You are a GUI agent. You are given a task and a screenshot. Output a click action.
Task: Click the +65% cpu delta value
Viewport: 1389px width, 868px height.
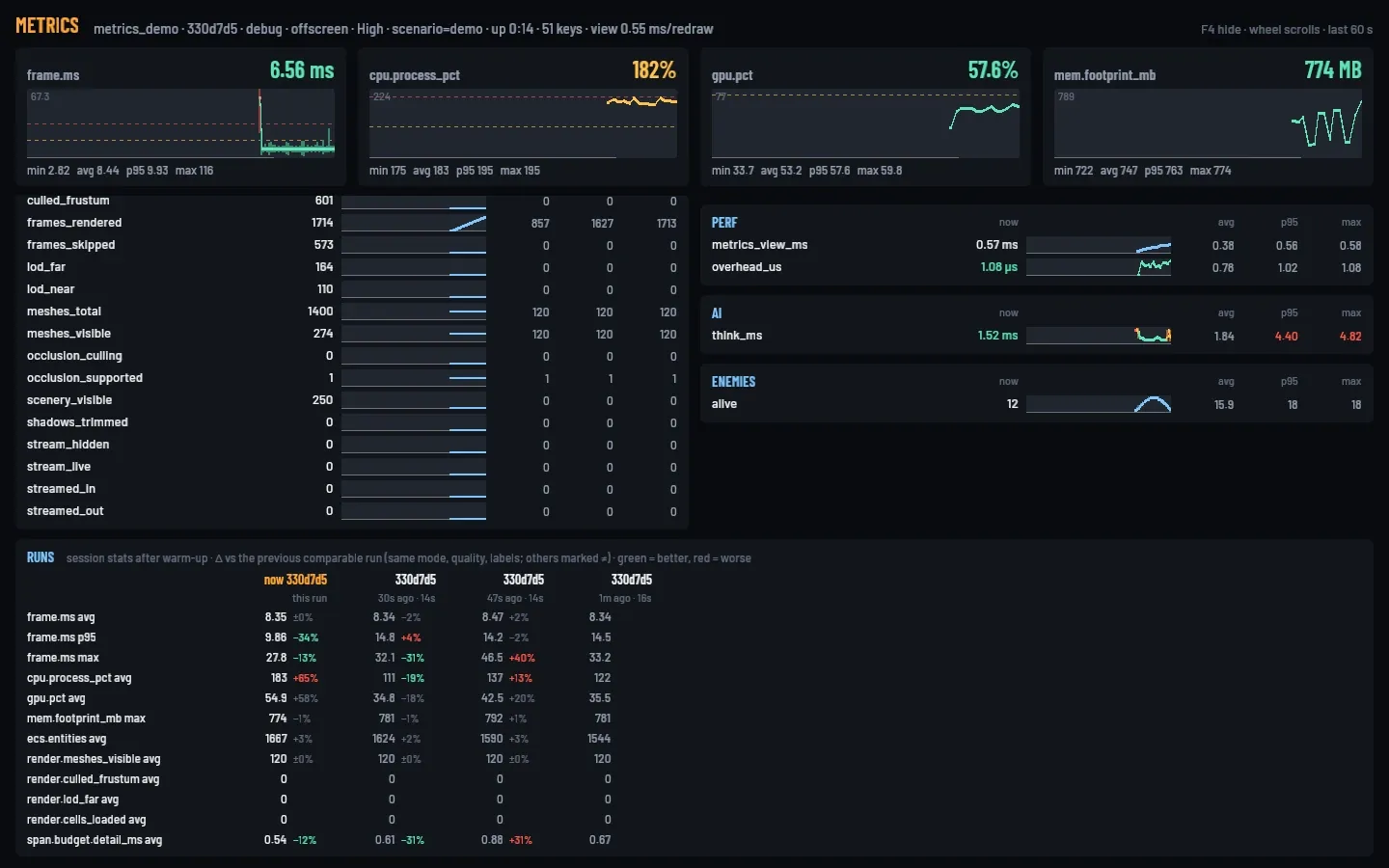coord(306,678)
